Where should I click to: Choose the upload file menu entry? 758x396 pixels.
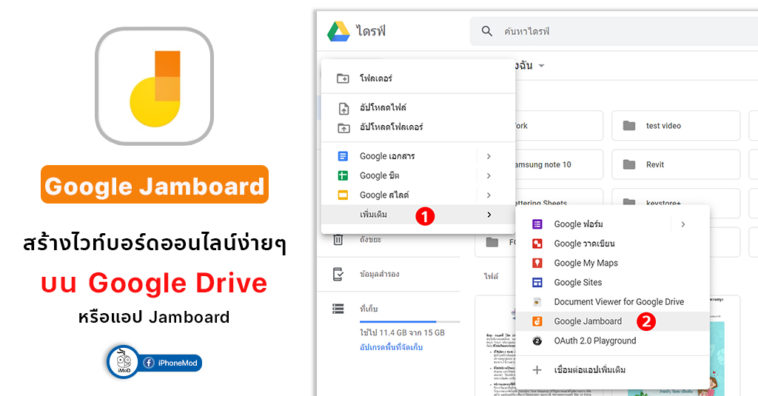pyautogui.click(x=418, y=107)
